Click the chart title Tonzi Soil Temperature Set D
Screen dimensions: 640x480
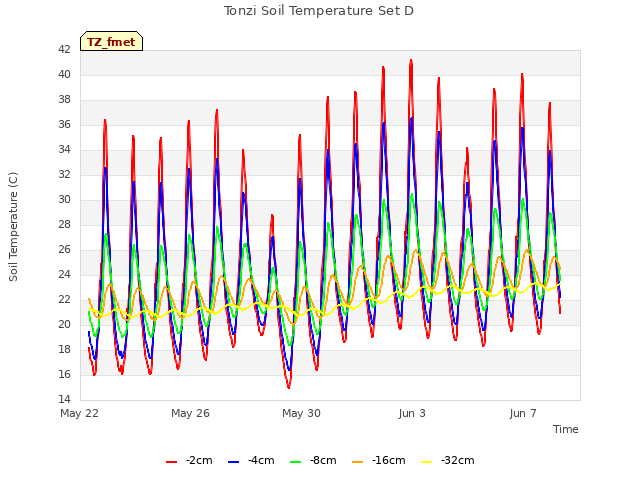tap(319, 11)
